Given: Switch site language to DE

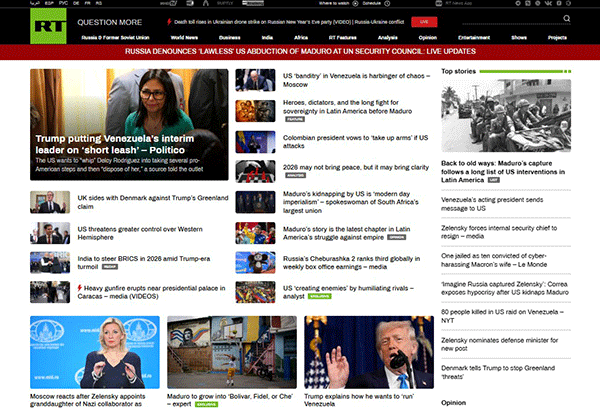Looking at the screenshot, I should pyautogui.click(x=76, y=4).
